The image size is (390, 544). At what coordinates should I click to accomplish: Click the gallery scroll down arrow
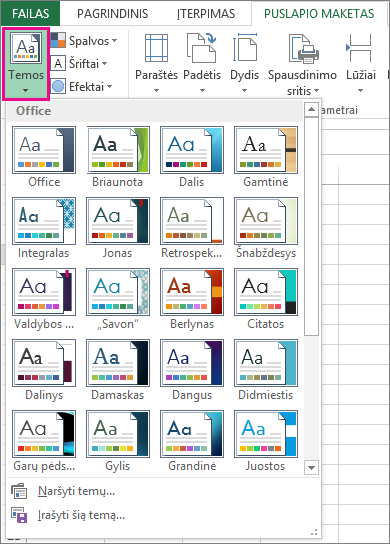tap(311, 467)
